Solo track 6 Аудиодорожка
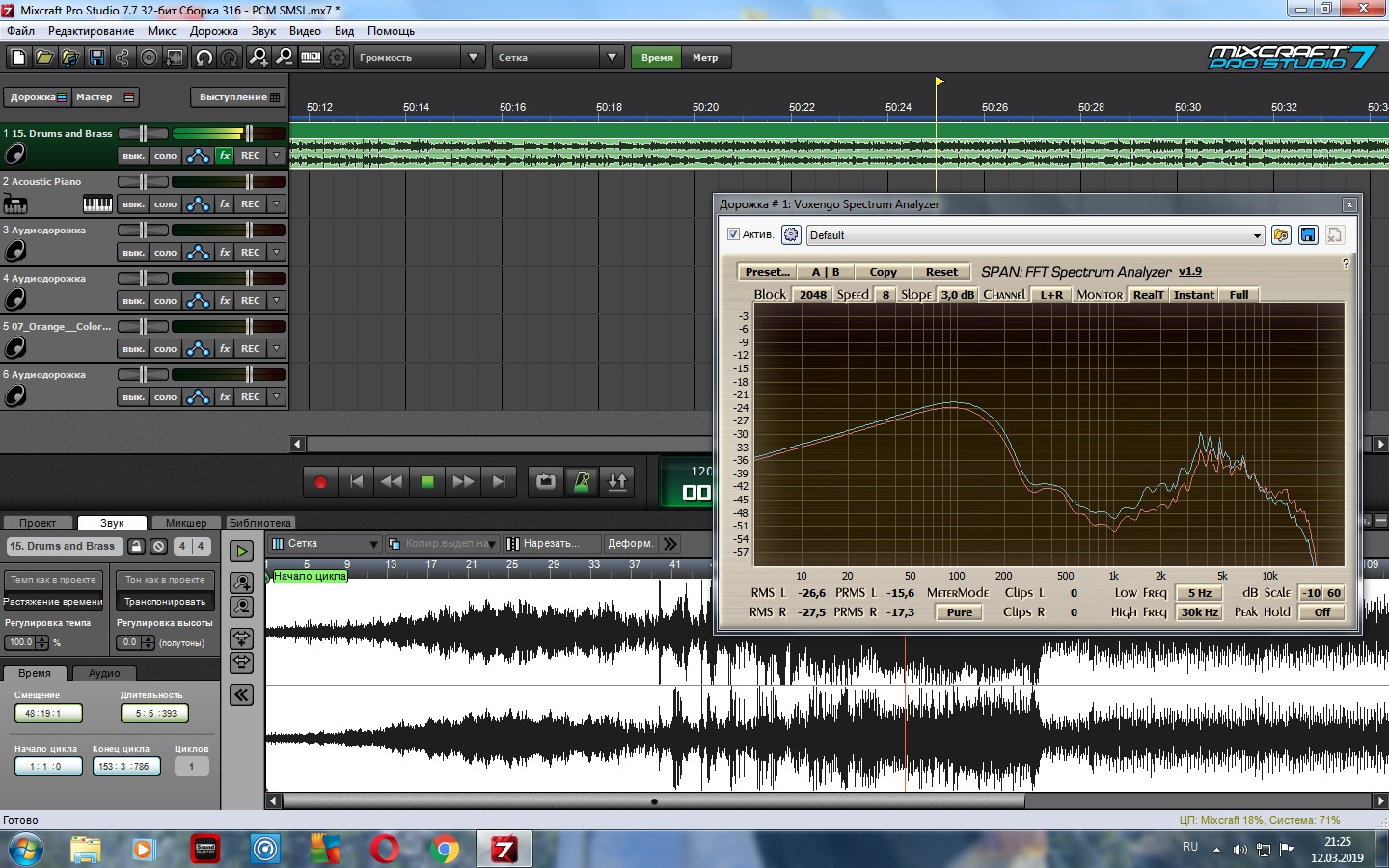Screen dimensions: 1389x868 (x=166, y=396)
